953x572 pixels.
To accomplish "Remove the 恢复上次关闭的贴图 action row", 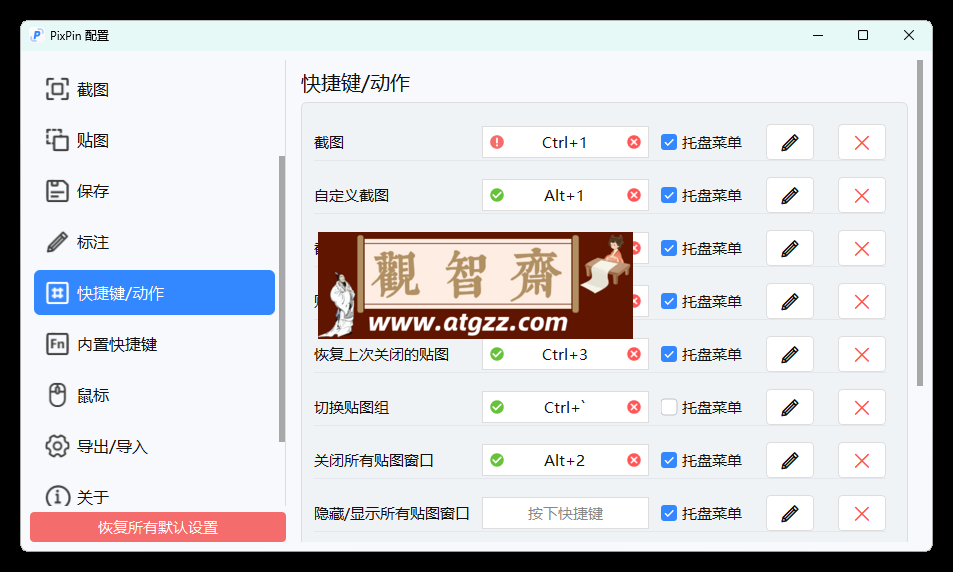I will pyautogui.click(x=862, y=354).
